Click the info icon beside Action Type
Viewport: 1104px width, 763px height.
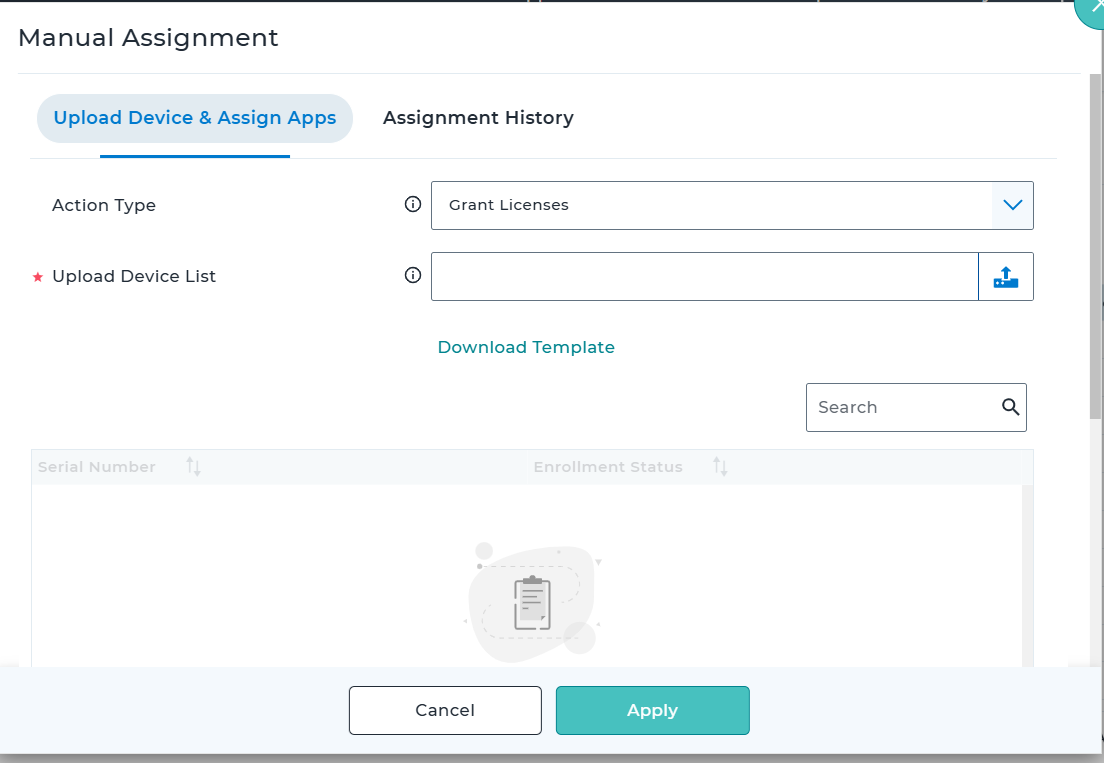pos(412,205)
